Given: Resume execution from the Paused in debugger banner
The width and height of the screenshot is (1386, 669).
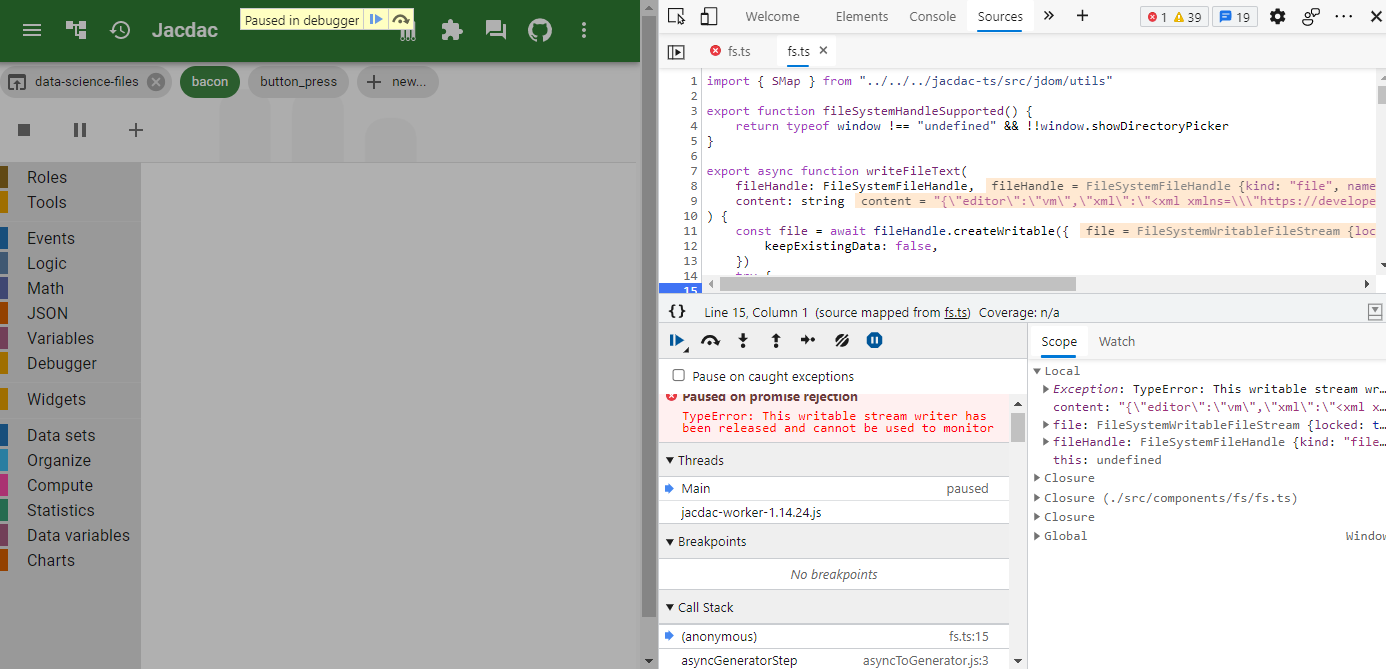Looking at the screenshot, I should (x=374, y=18).
